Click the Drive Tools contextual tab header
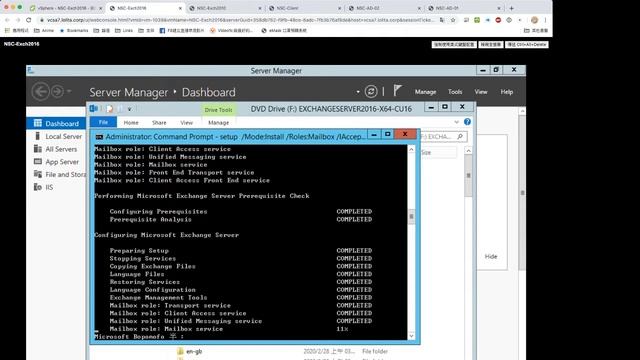 (218, 110)
